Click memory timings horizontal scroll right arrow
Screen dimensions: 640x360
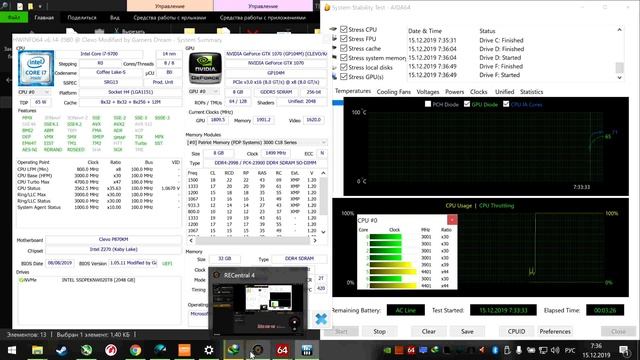point(315,241)
